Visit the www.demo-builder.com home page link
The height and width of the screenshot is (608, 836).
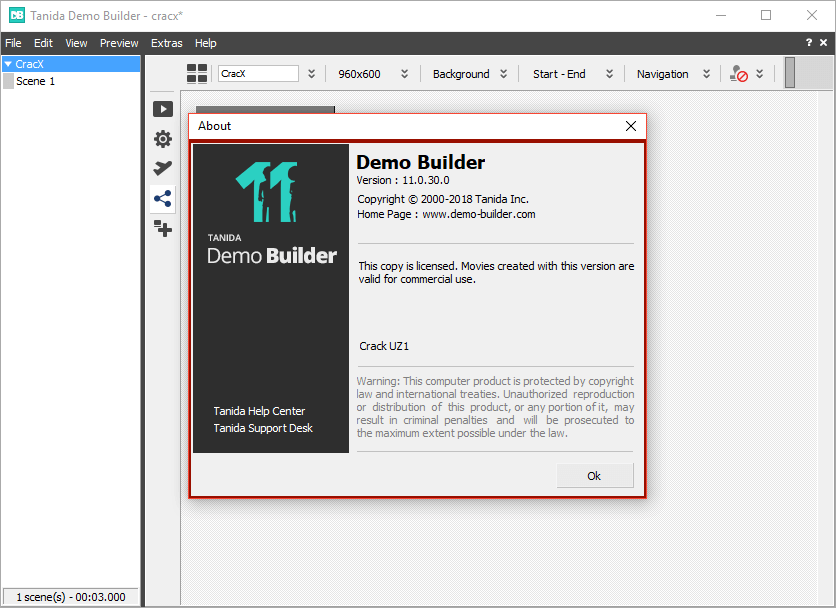479,214
